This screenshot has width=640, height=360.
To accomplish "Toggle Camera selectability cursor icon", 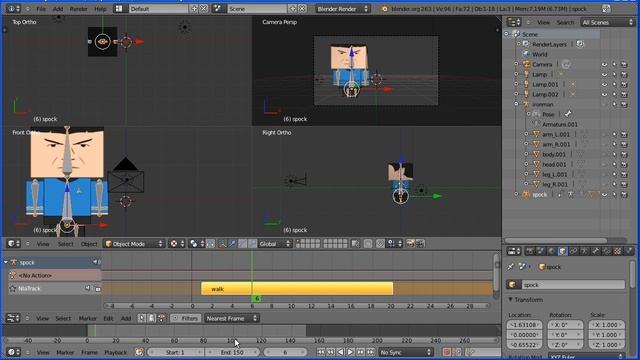I will pos(614,64).
